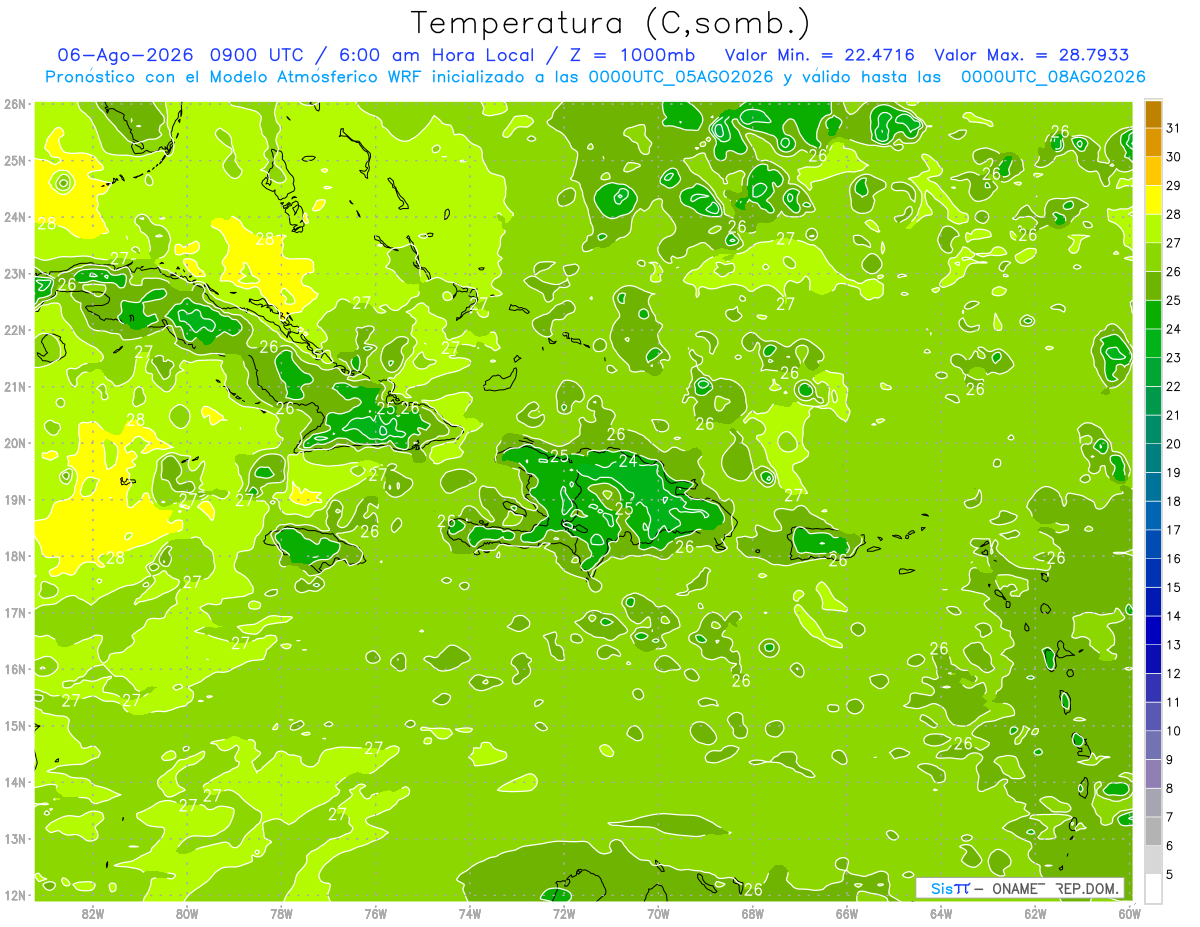Click the 78W longitude label

[281, 913]
